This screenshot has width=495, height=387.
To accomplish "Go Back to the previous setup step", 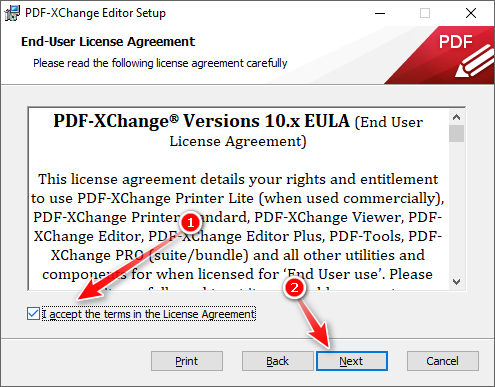I will [277, 361].
